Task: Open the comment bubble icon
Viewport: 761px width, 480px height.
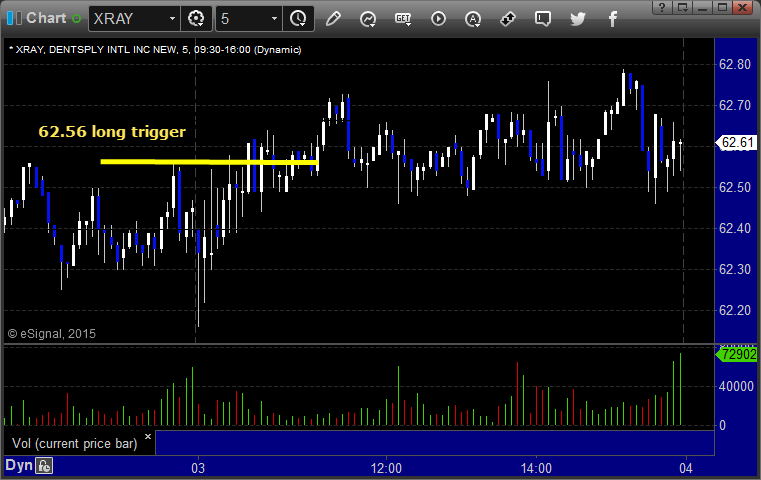Action: click(543, 18)
